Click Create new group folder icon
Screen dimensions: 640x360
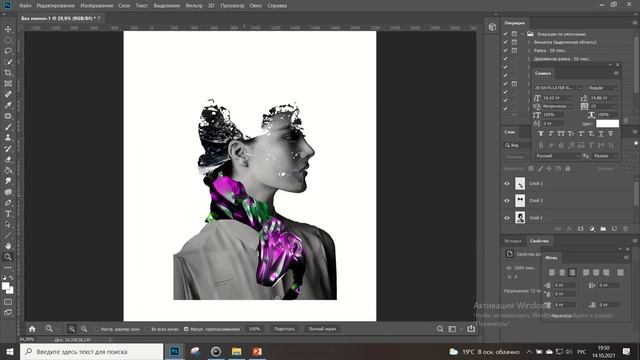tap(603, 229)
